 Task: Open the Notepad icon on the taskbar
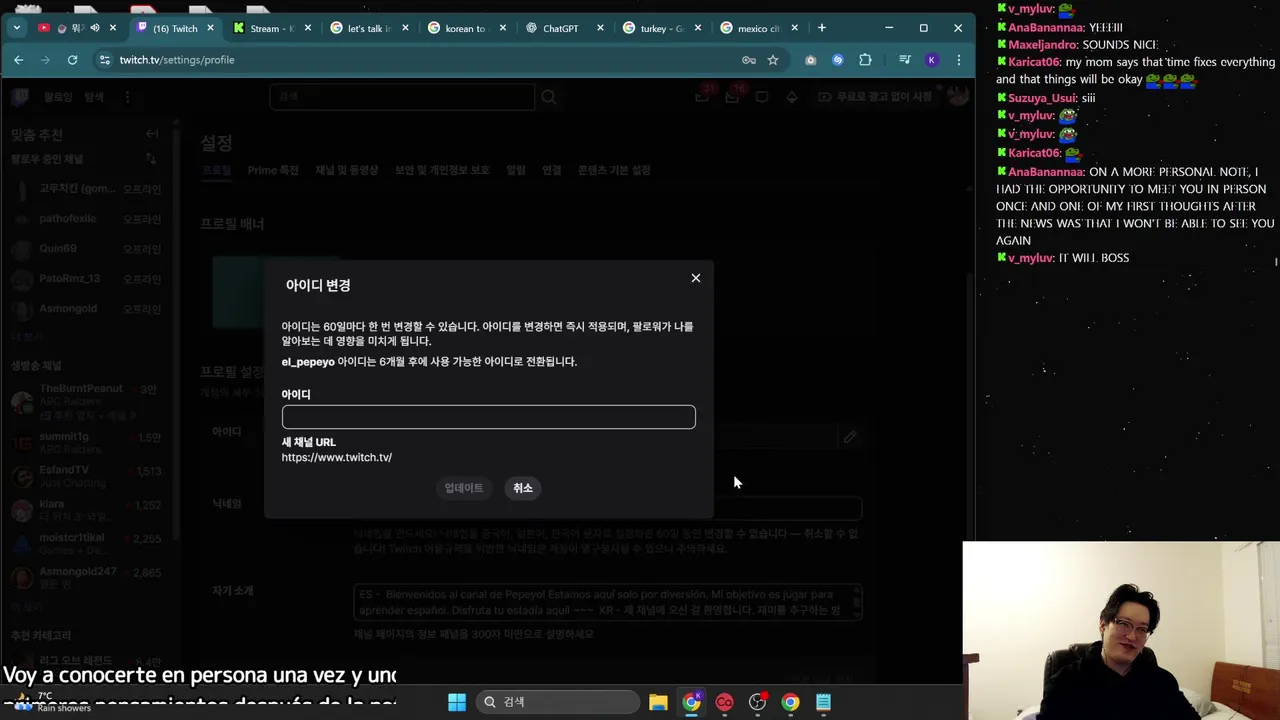[x=823, y=702]
